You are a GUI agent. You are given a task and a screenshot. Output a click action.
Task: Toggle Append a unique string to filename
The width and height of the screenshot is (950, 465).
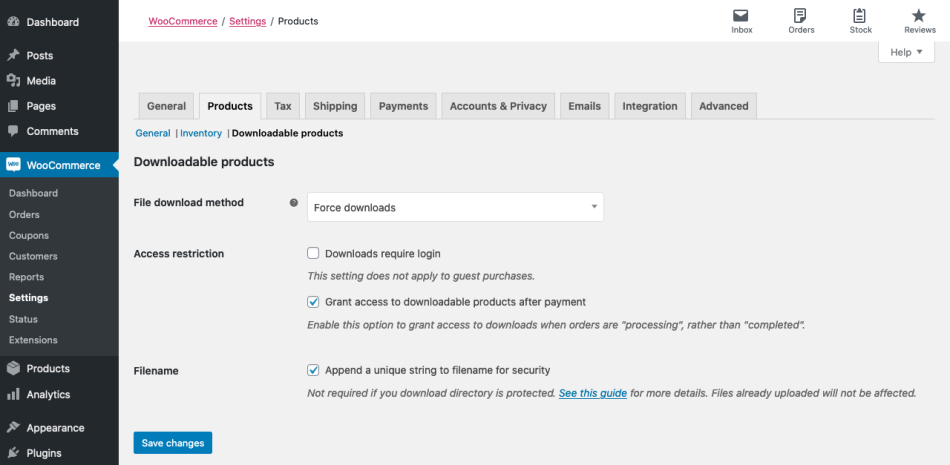(x=313, y=370)
